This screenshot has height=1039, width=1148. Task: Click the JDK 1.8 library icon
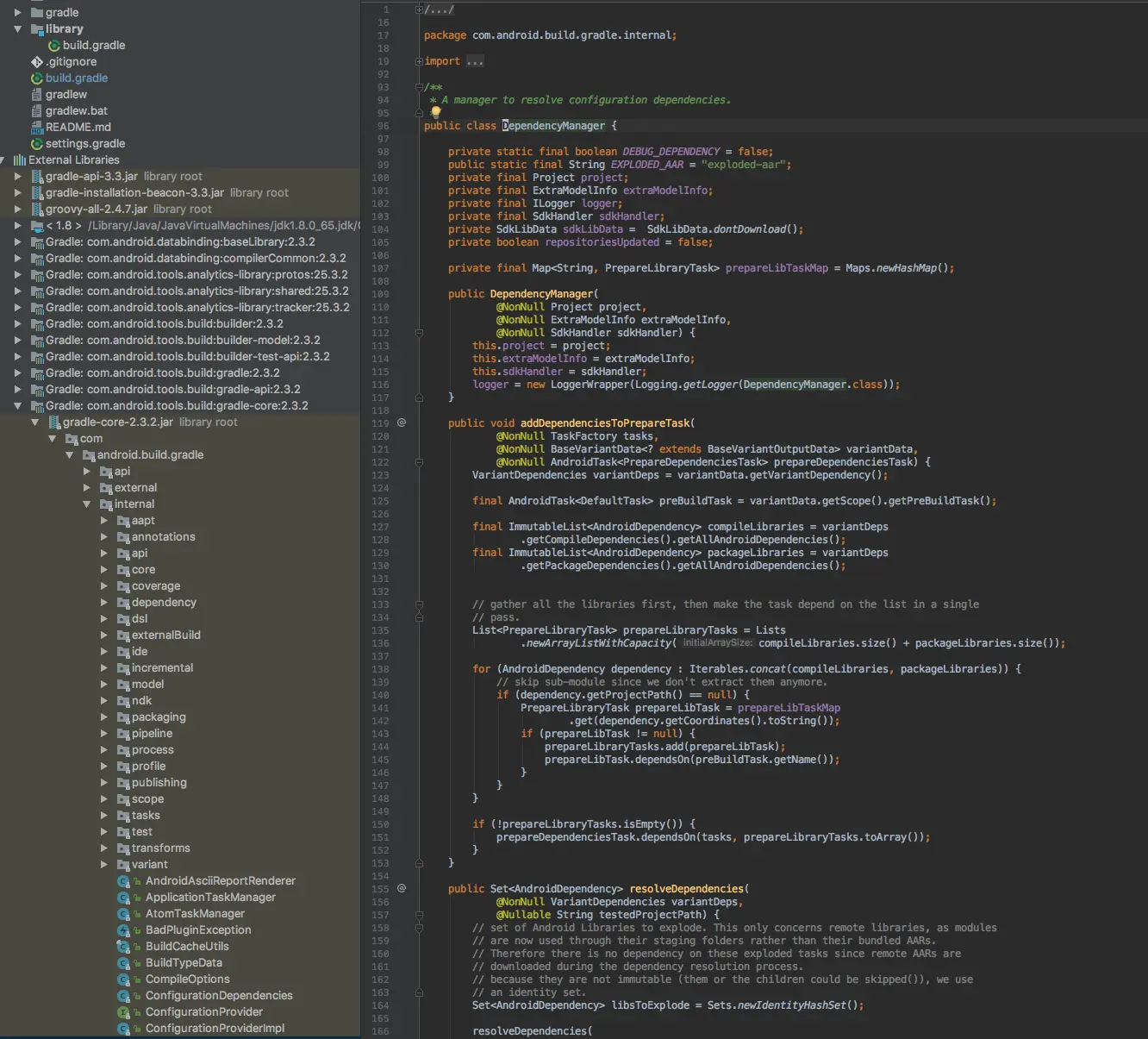36,225
